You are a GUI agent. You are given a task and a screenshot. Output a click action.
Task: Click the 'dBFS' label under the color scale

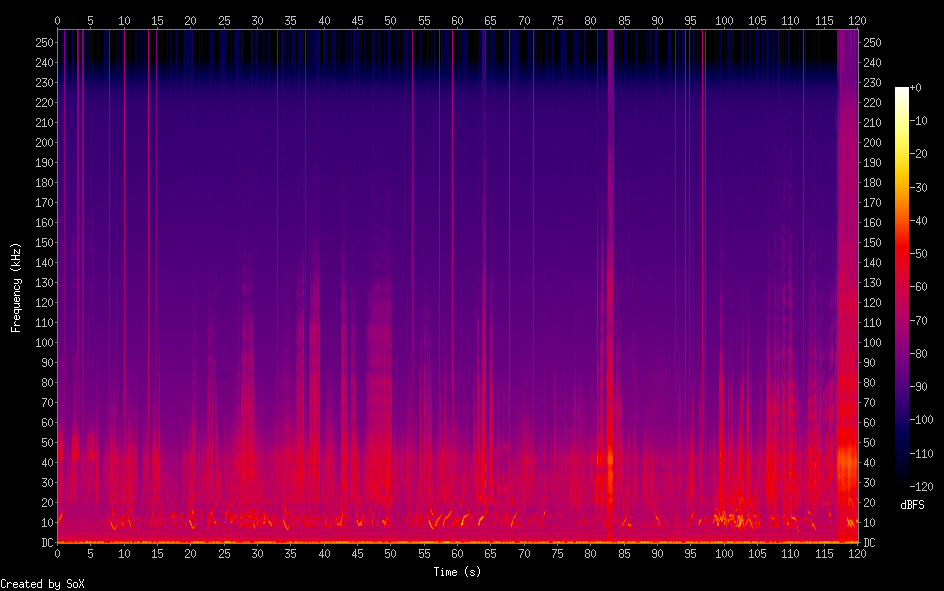913,504
